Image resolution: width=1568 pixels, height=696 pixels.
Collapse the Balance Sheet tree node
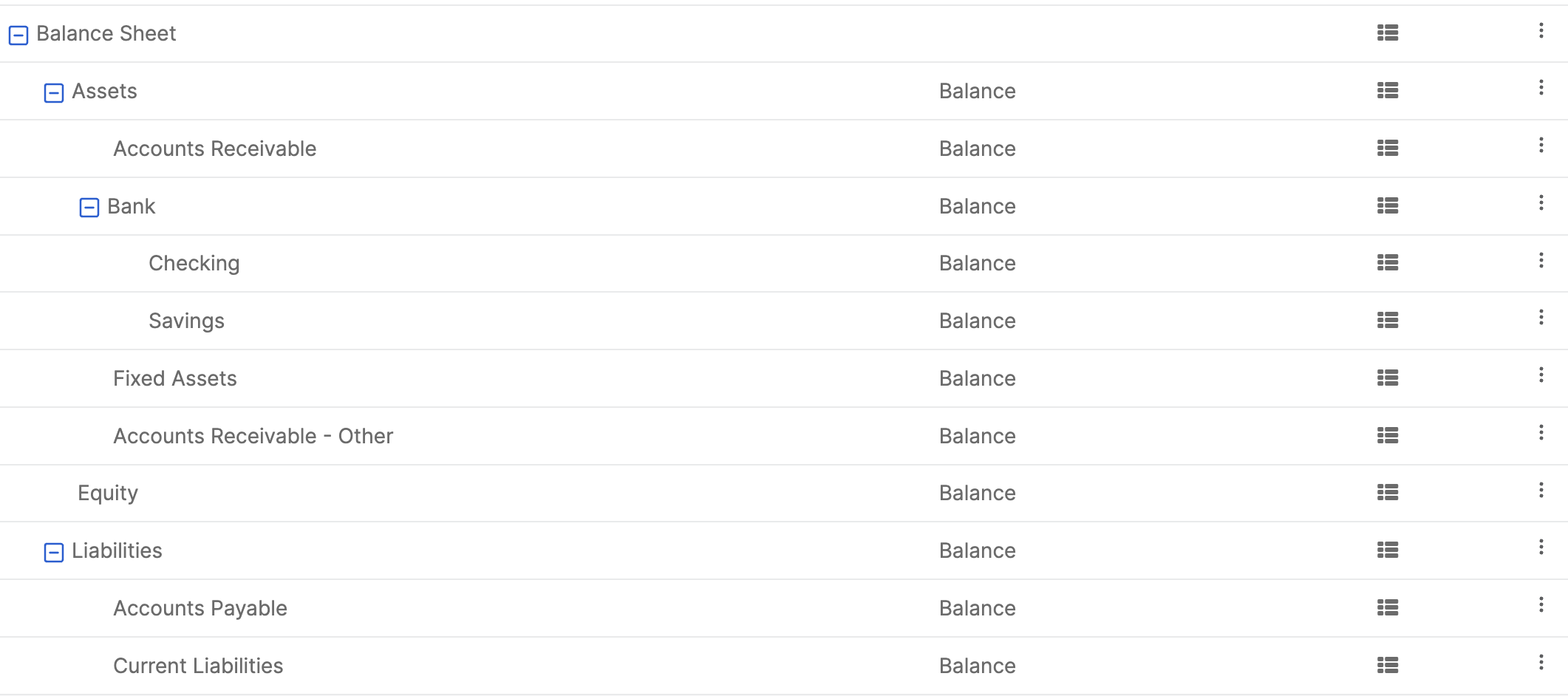pyautogui.click(x=18, y=35)
